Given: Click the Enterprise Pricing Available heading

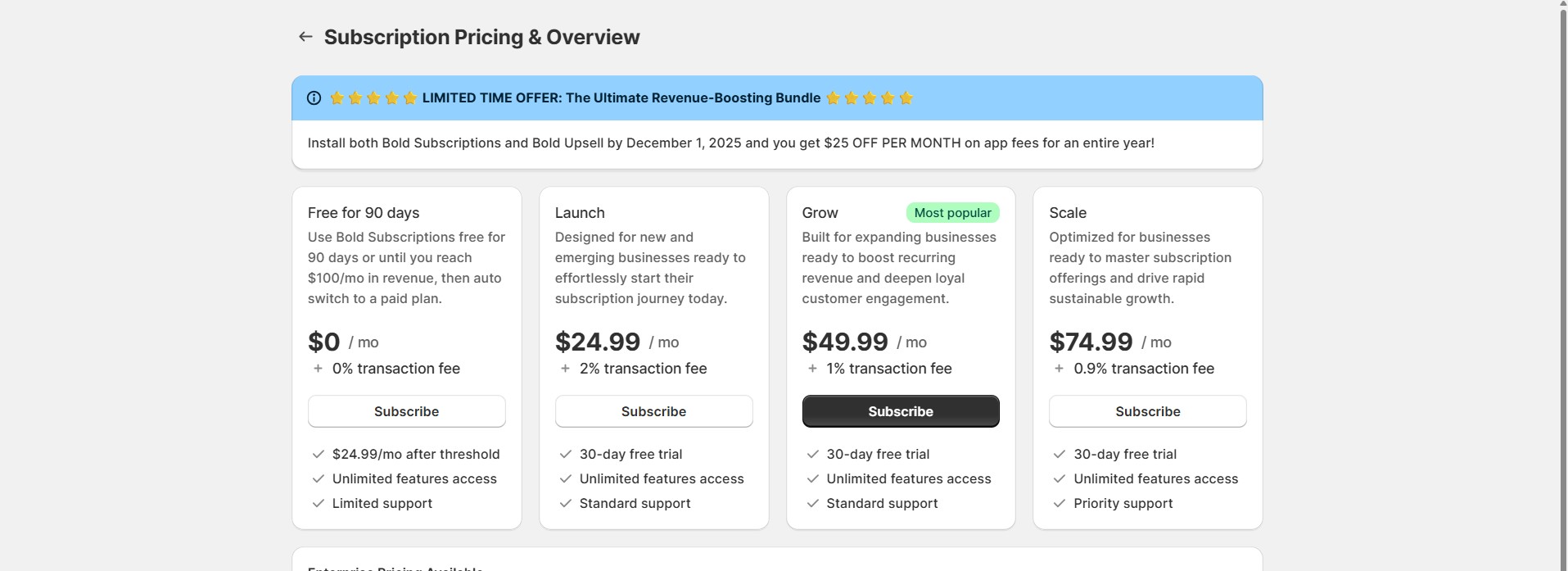Looking at the screenshot, I should click(x=395, y=568).
